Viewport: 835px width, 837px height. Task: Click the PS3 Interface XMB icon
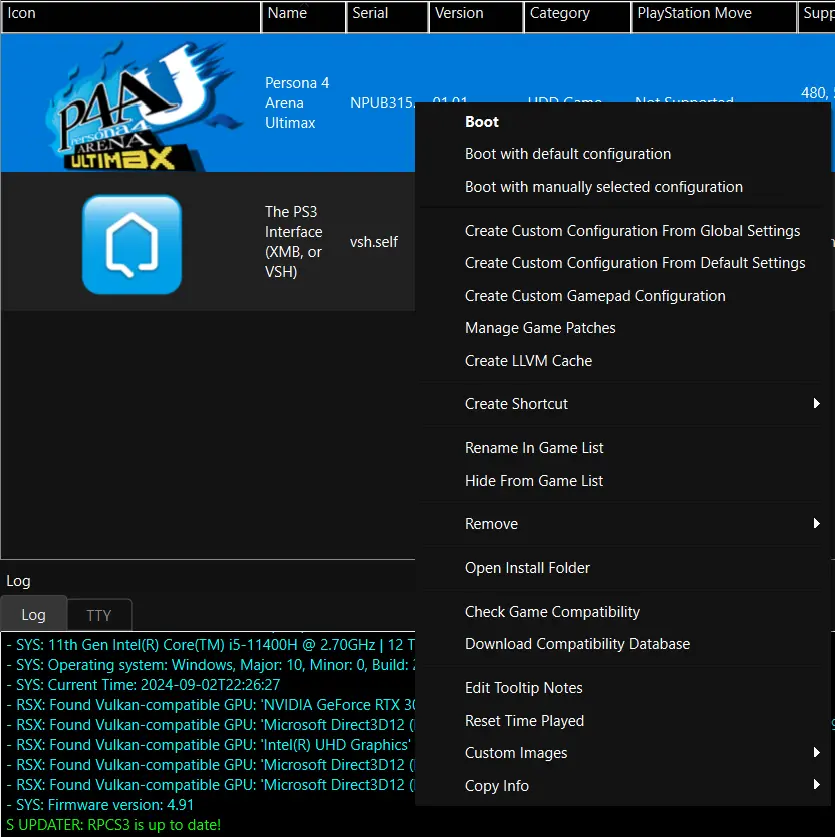[132, 244]
